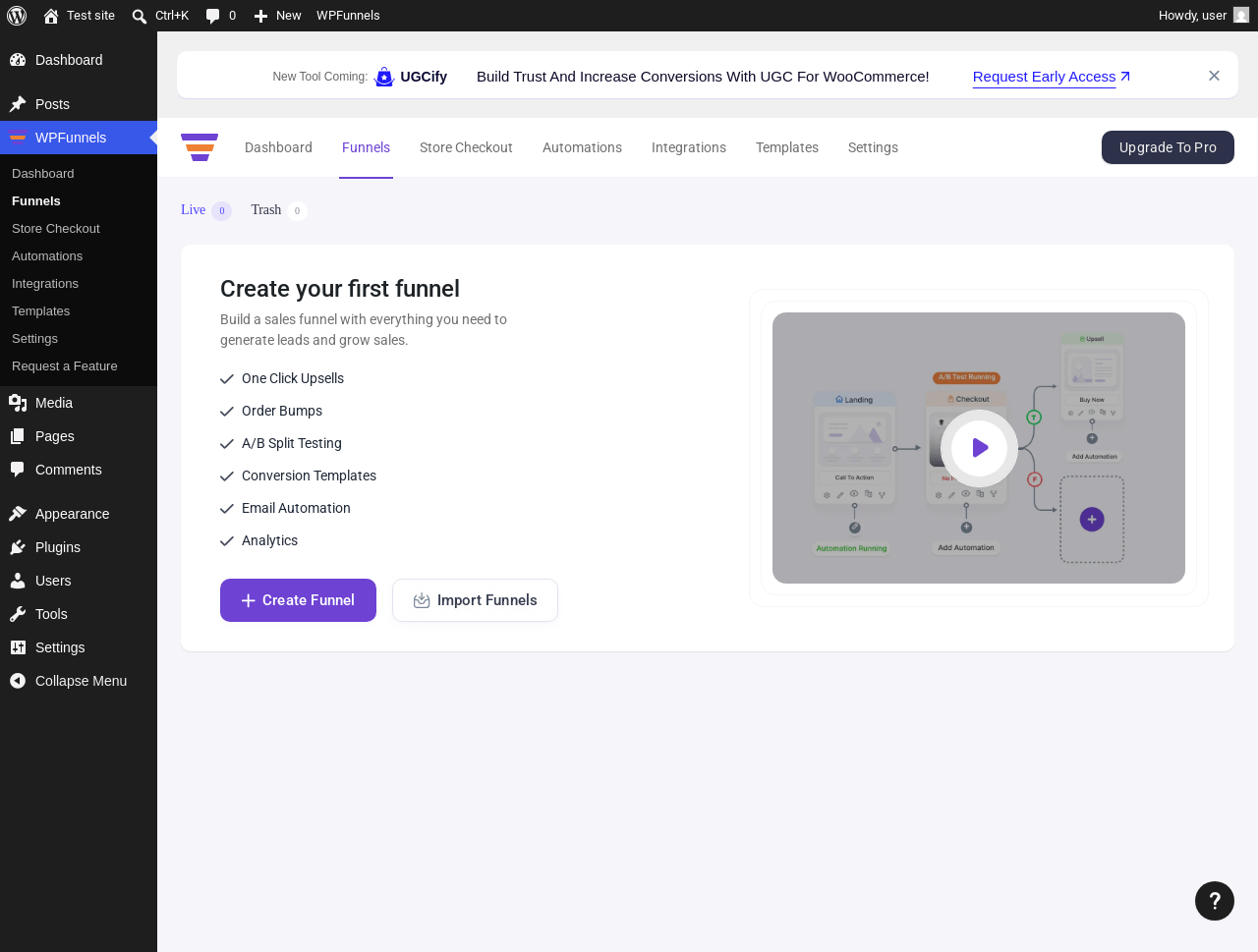Click the 'A/B Split Testing' feature text
This screenshot has height=952, width=1258.
[292, 443]
